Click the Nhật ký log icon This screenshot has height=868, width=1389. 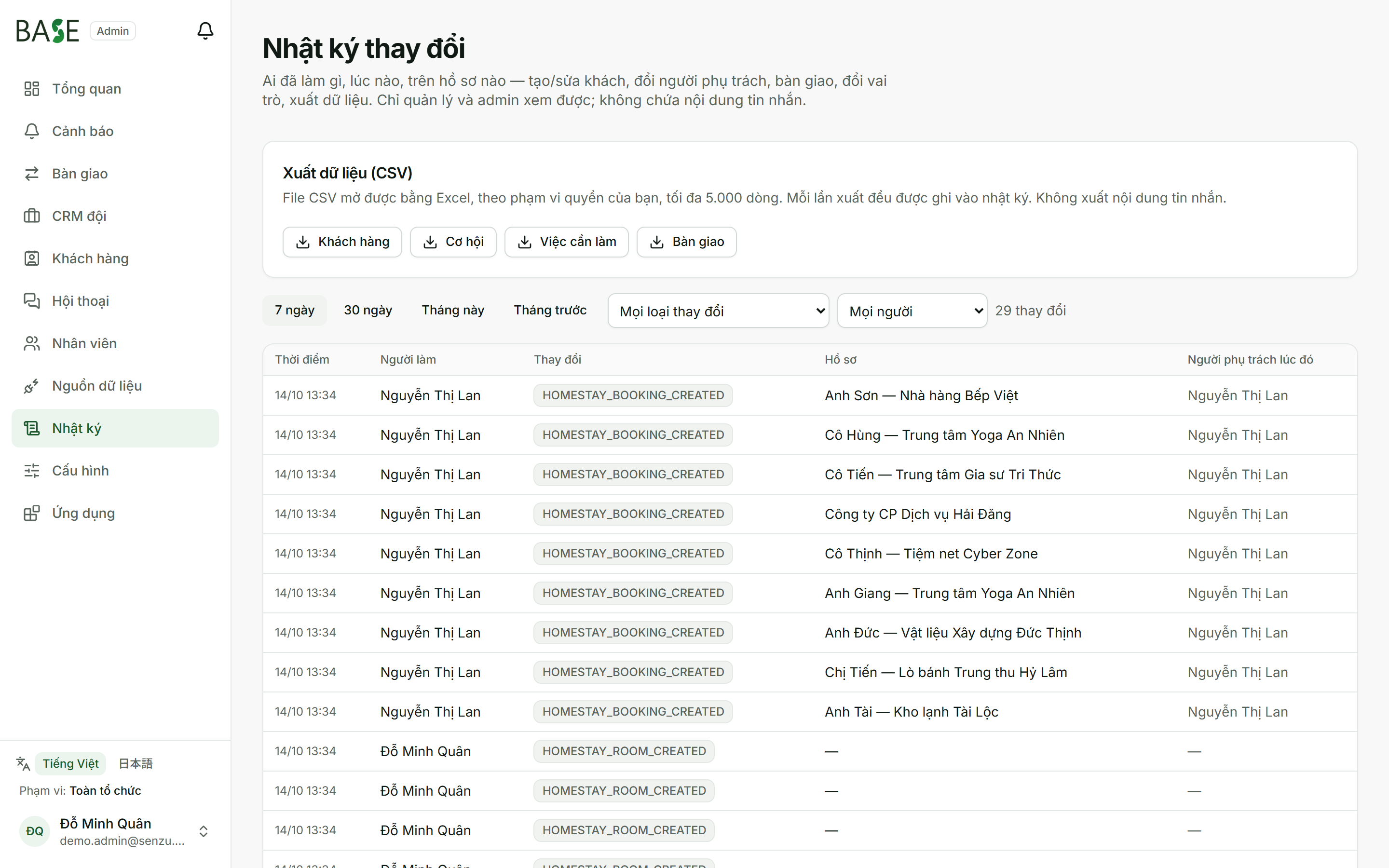(x=31, y=428)
